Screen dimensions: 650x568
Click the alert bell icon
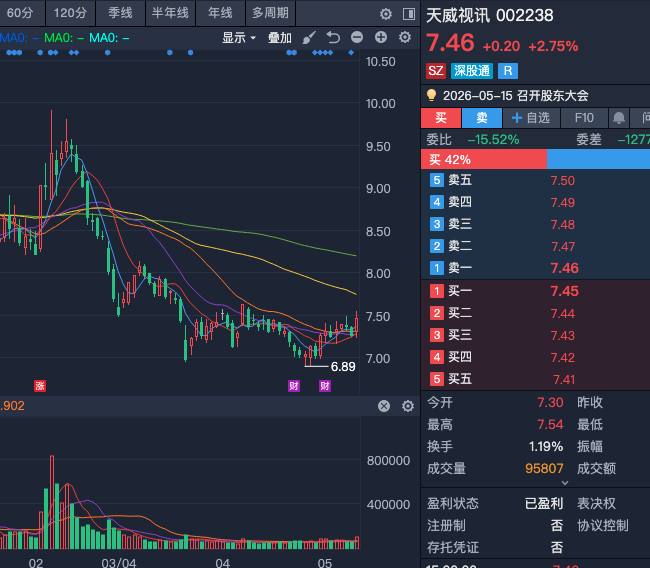(x=619, y=118)
